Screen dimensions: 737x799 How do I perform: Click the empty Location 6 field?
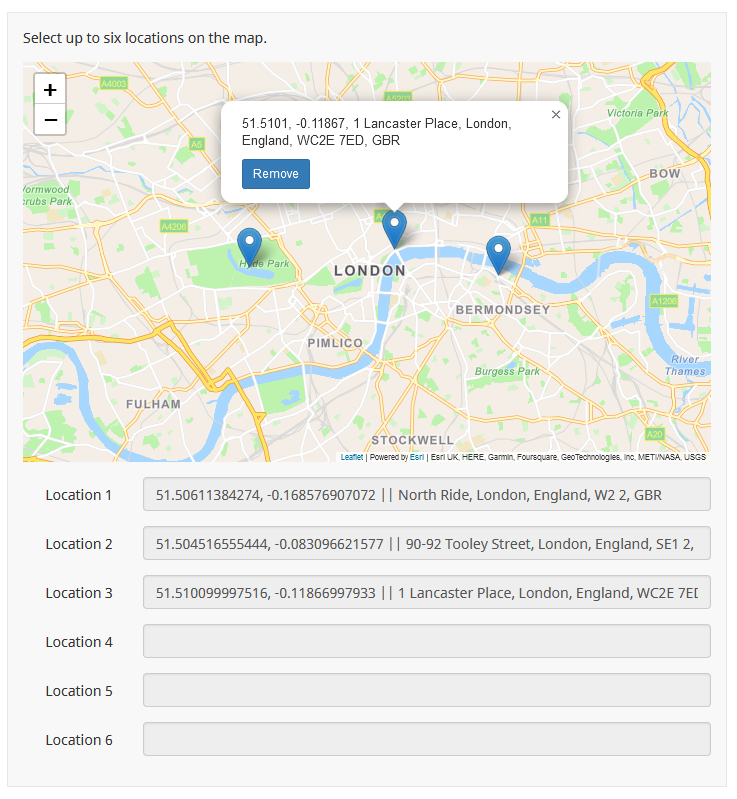[426, 740]
